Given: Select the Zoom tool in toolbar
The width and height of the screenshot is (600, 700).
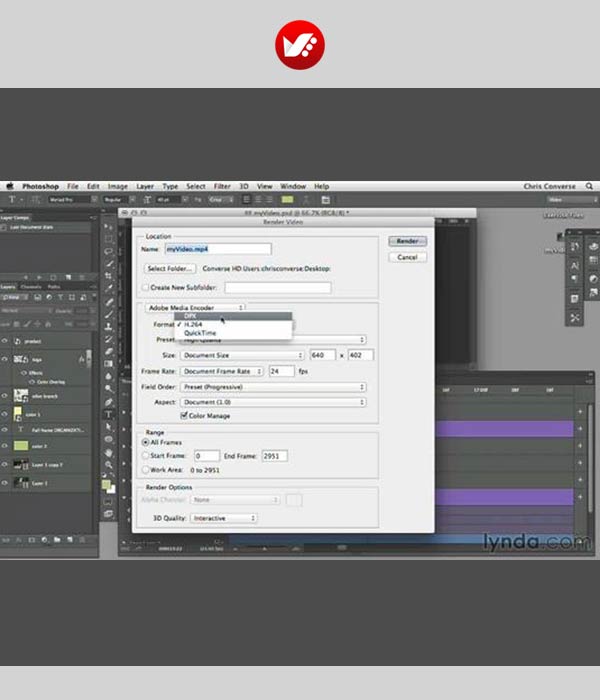Looking at the screenshot, I should coord(108,465).
